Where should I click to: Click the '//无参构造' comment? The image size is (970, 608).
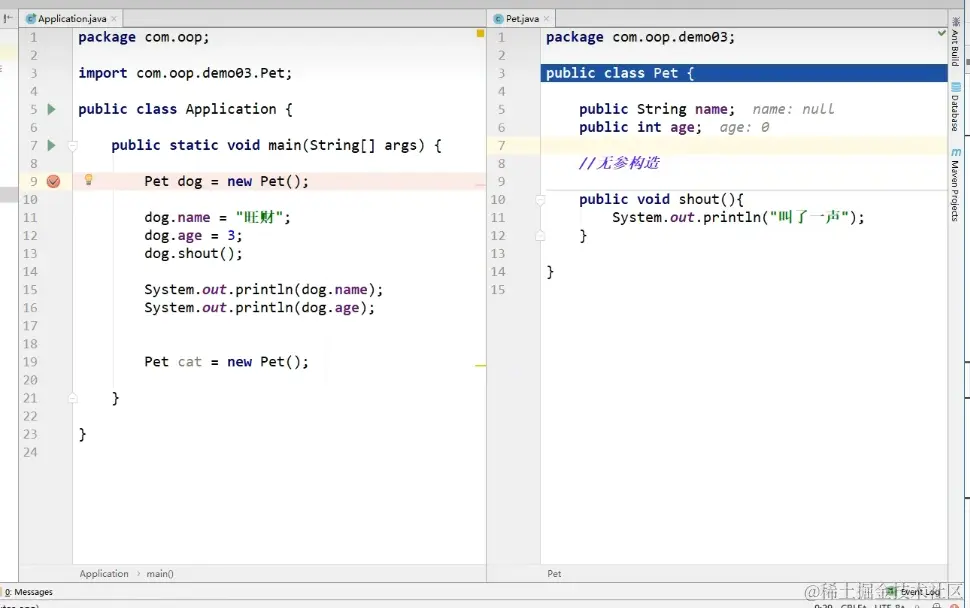[619, 163]
